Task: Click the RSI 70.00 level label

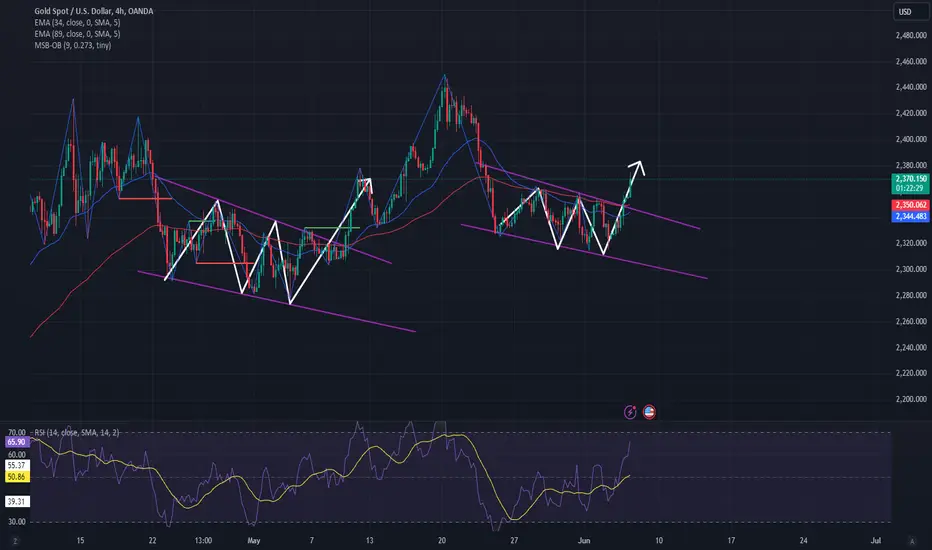Action: (17, 432)
